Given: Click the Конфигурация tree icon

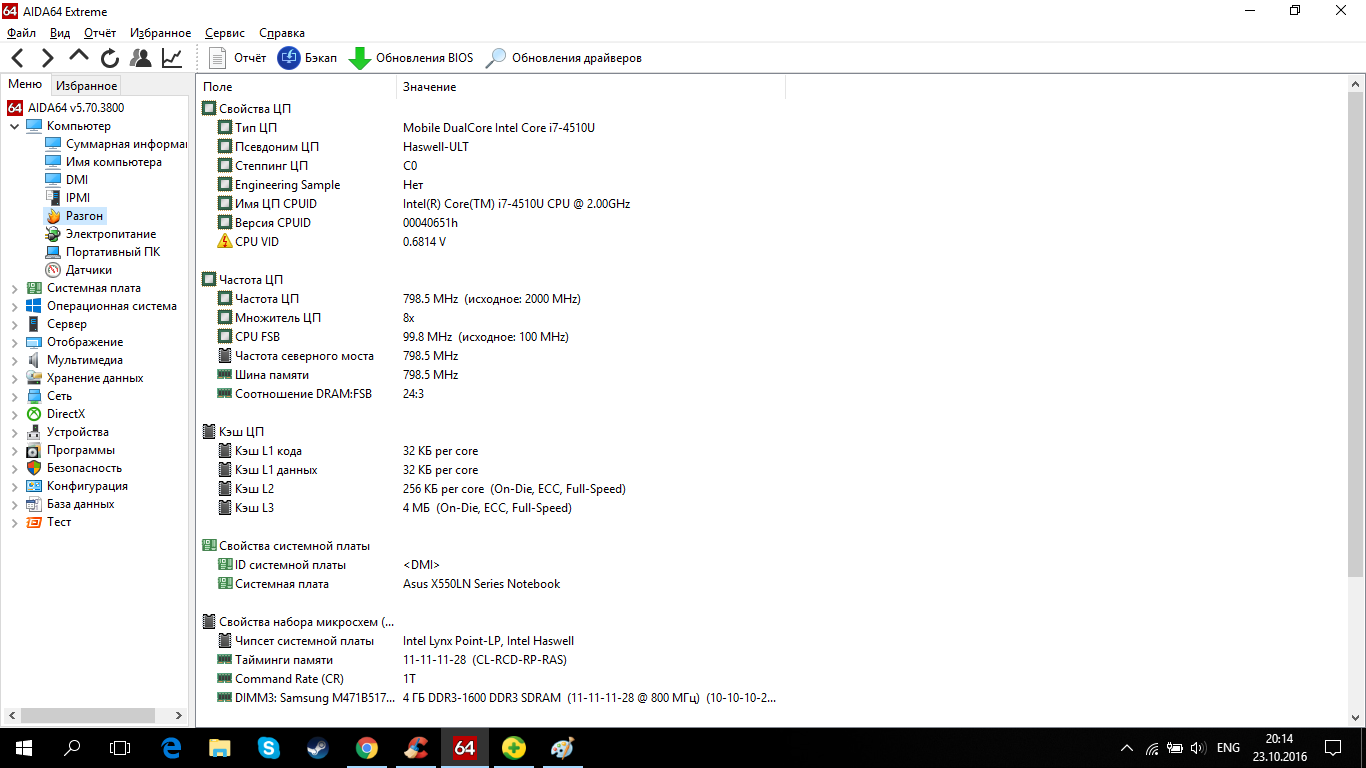Looking at the screenshot, I should click(x=34, y=486).
